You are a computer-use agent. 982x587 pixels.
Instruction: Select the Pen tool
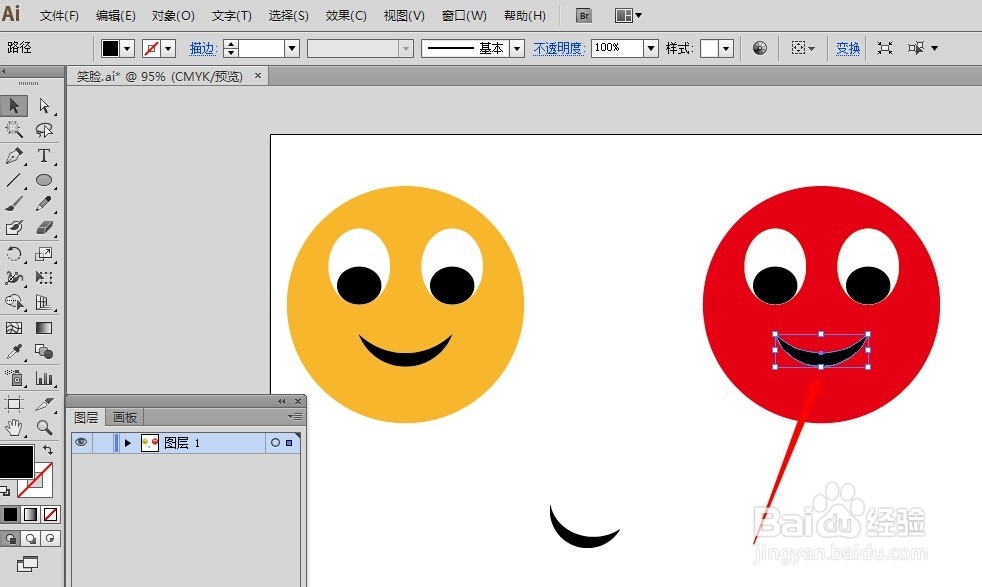pos(14,156)
